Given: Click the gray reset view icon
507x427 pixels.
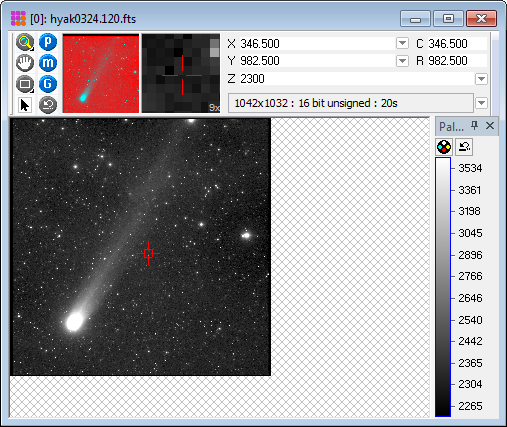Looking at the screenshot, I should (48, 105).
